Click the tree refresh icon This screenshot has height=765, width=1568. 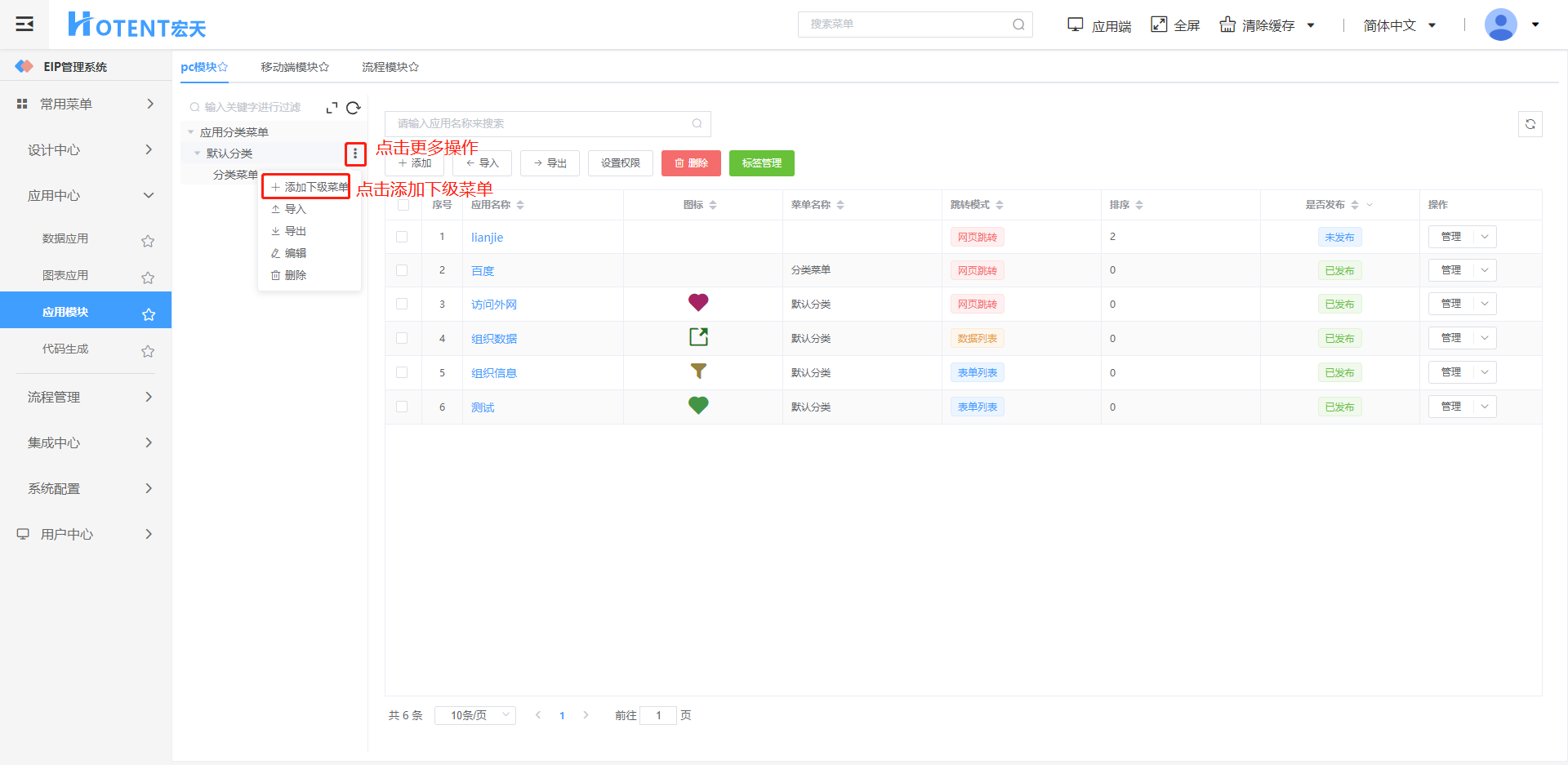tap(354, 108)
